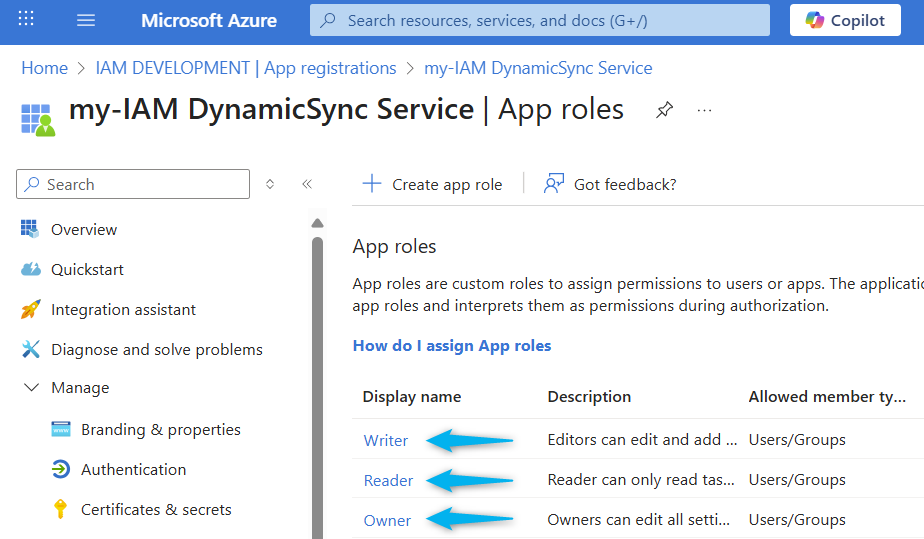The image size is (924, 539).
Task: Open Quickstart in the sidebar
Action: point(87,269)
